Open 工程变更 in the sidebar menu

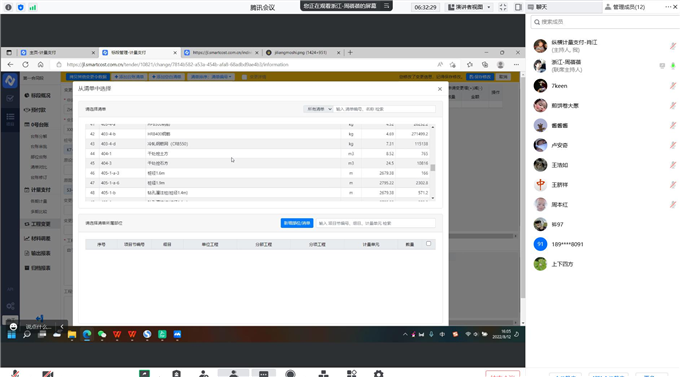[x=37, y=224]
